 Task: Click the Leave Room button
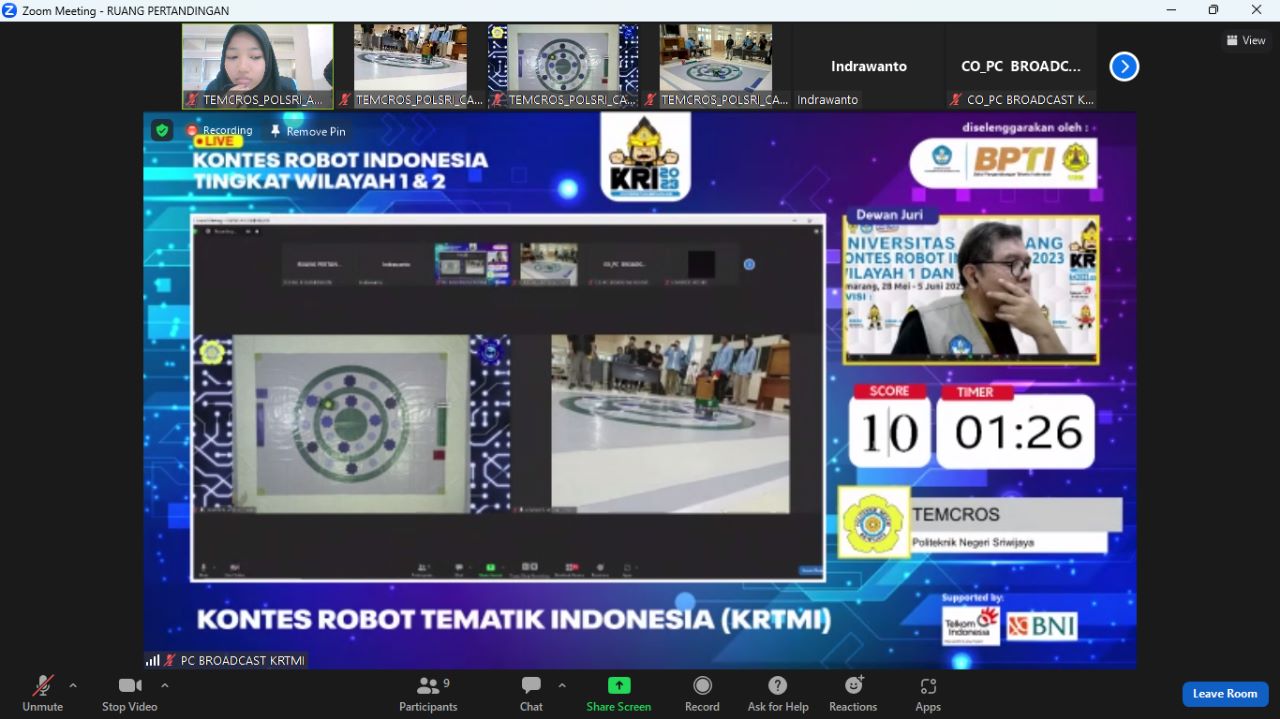[1225, 693]
